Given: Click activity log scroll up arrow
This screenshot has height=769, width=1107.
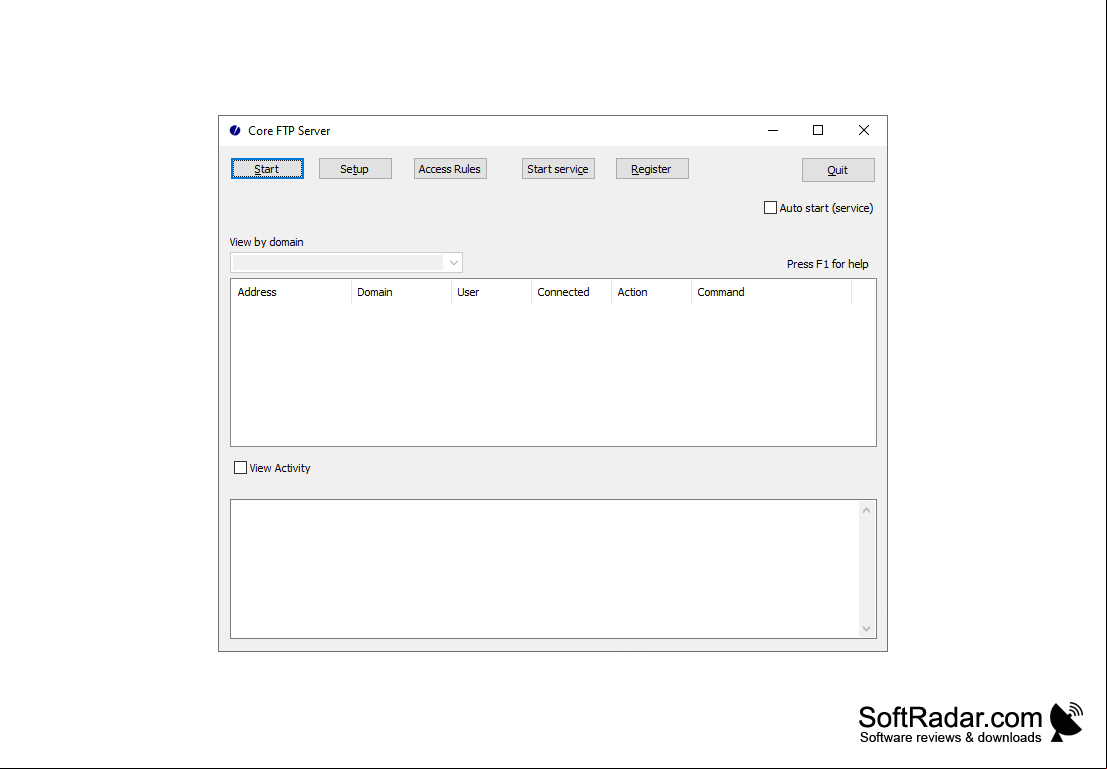Looking at the screenshot, I should point(867,510).
